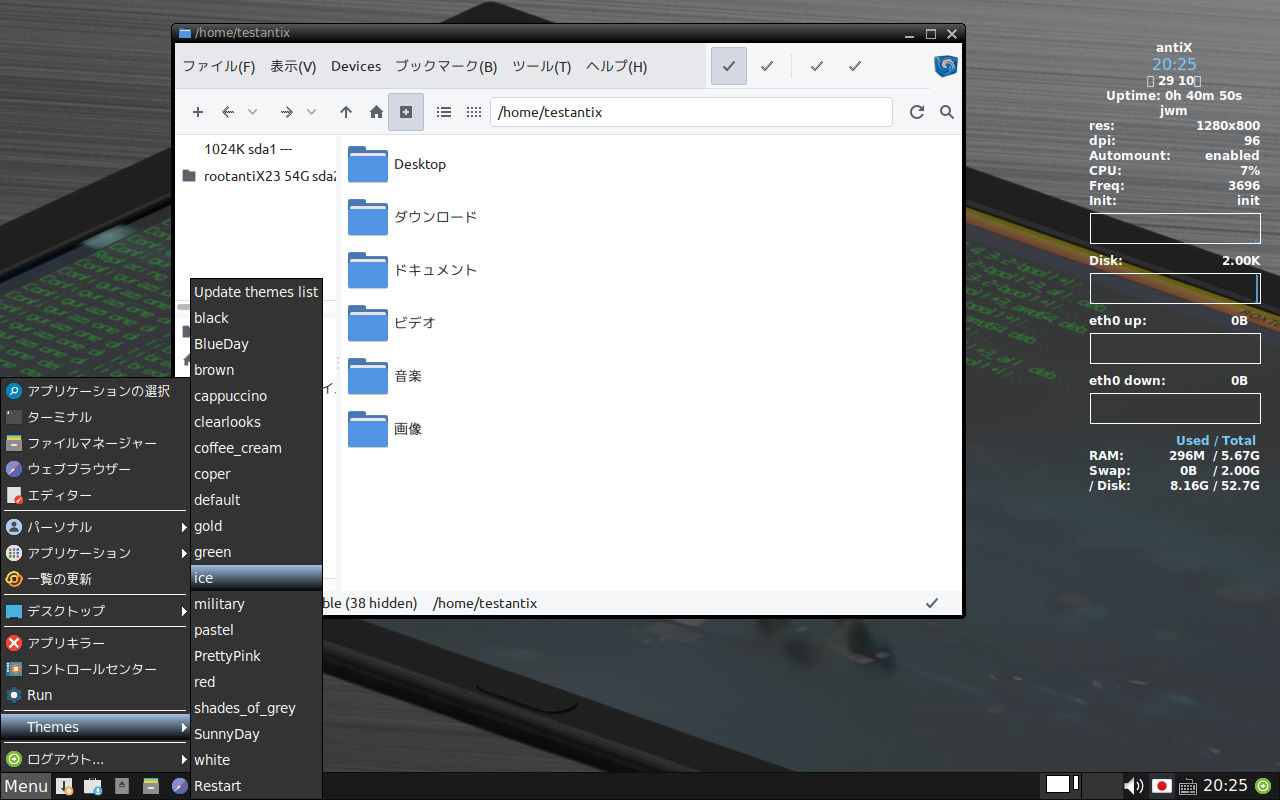This screenshot has width=1280, height=800.
Task: Open the file search tool
Action: 946,112
